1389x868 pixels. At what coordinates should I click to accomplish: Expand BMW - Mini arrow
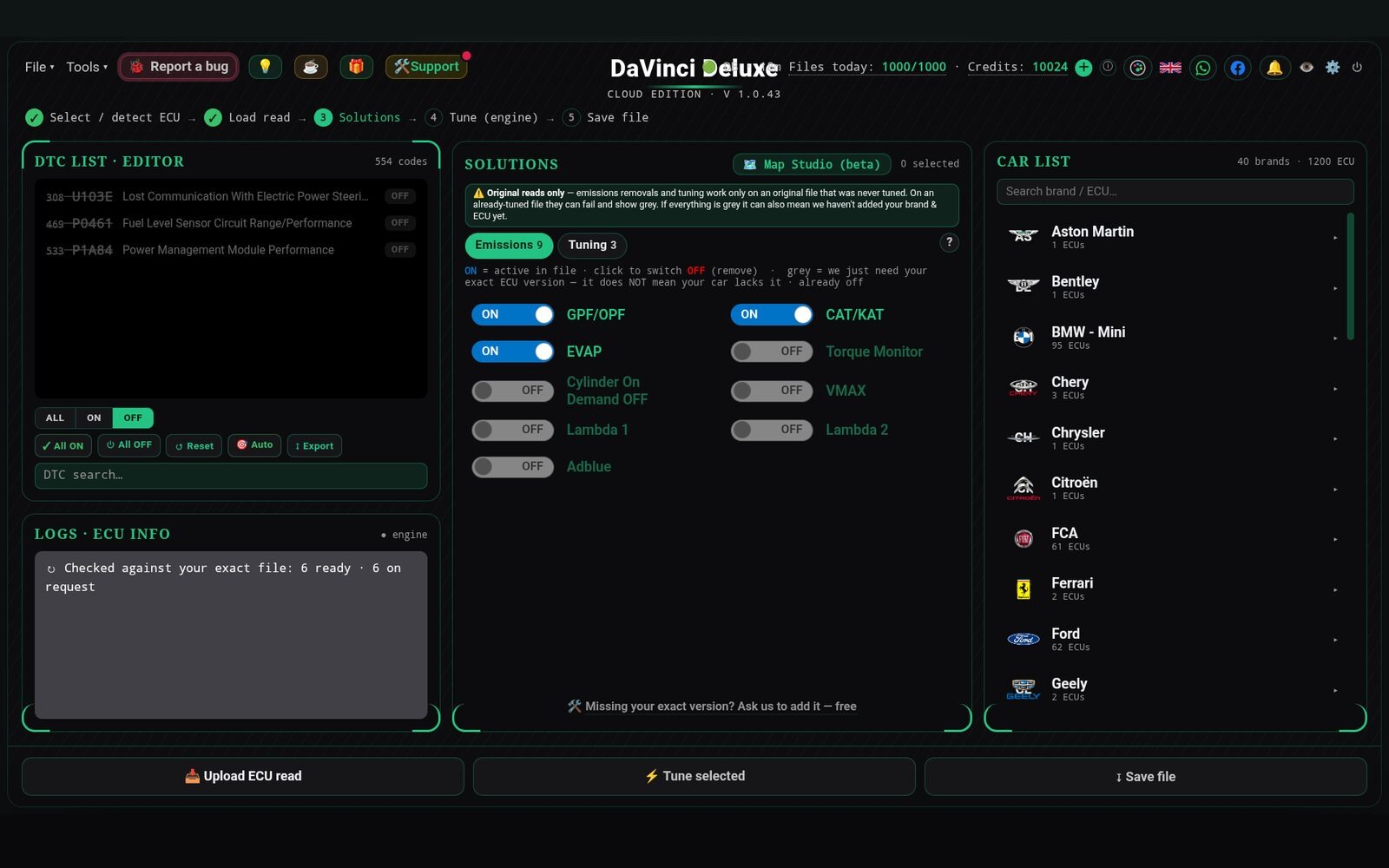(x=1335, y=338)
